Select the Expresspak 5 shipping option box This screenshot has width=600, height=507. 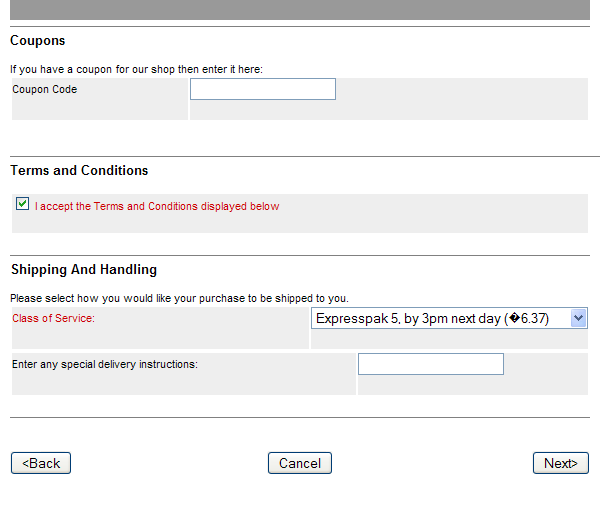click(x=449, y=318)
